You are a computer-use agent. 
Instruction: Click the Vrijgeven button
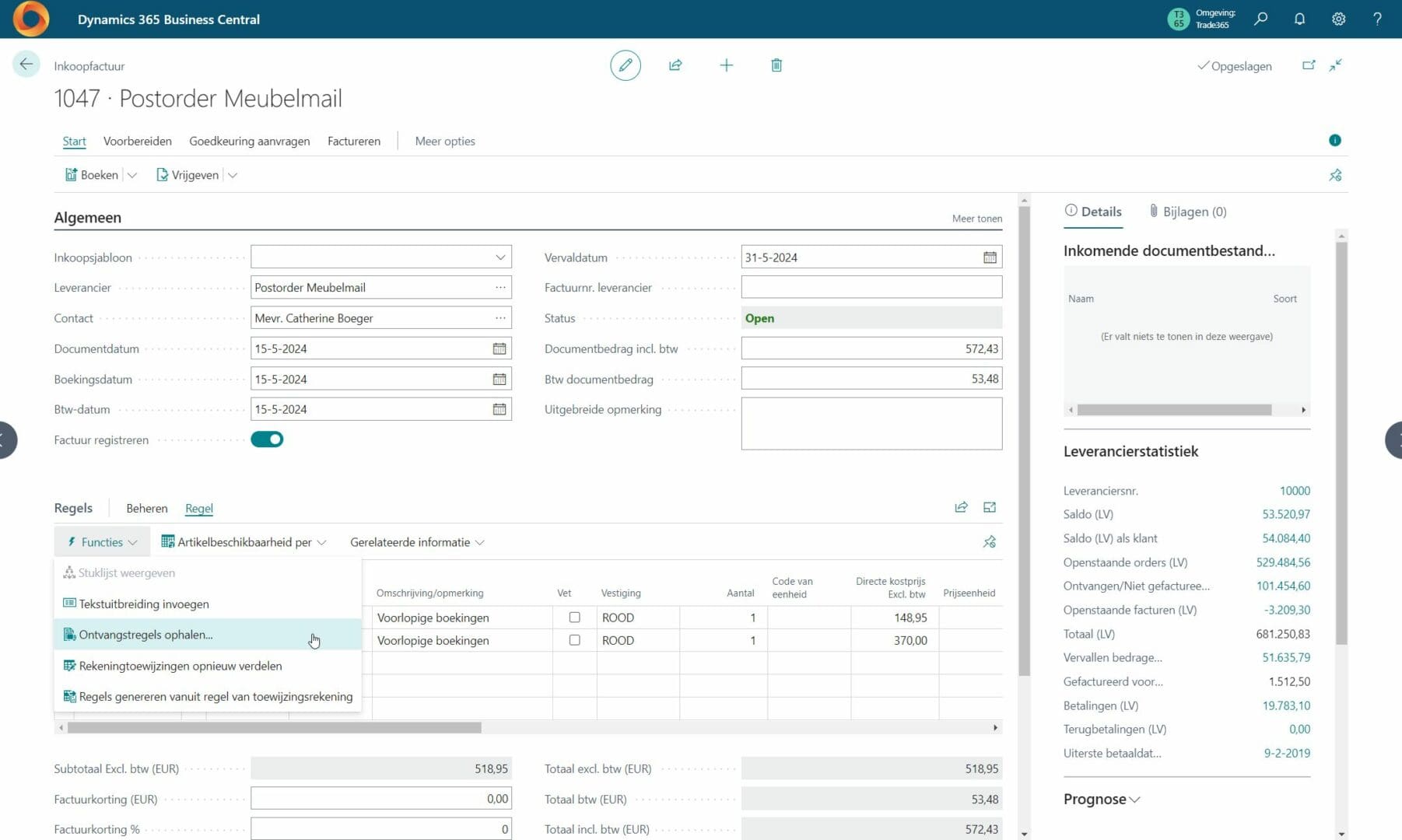click(188, 175)
